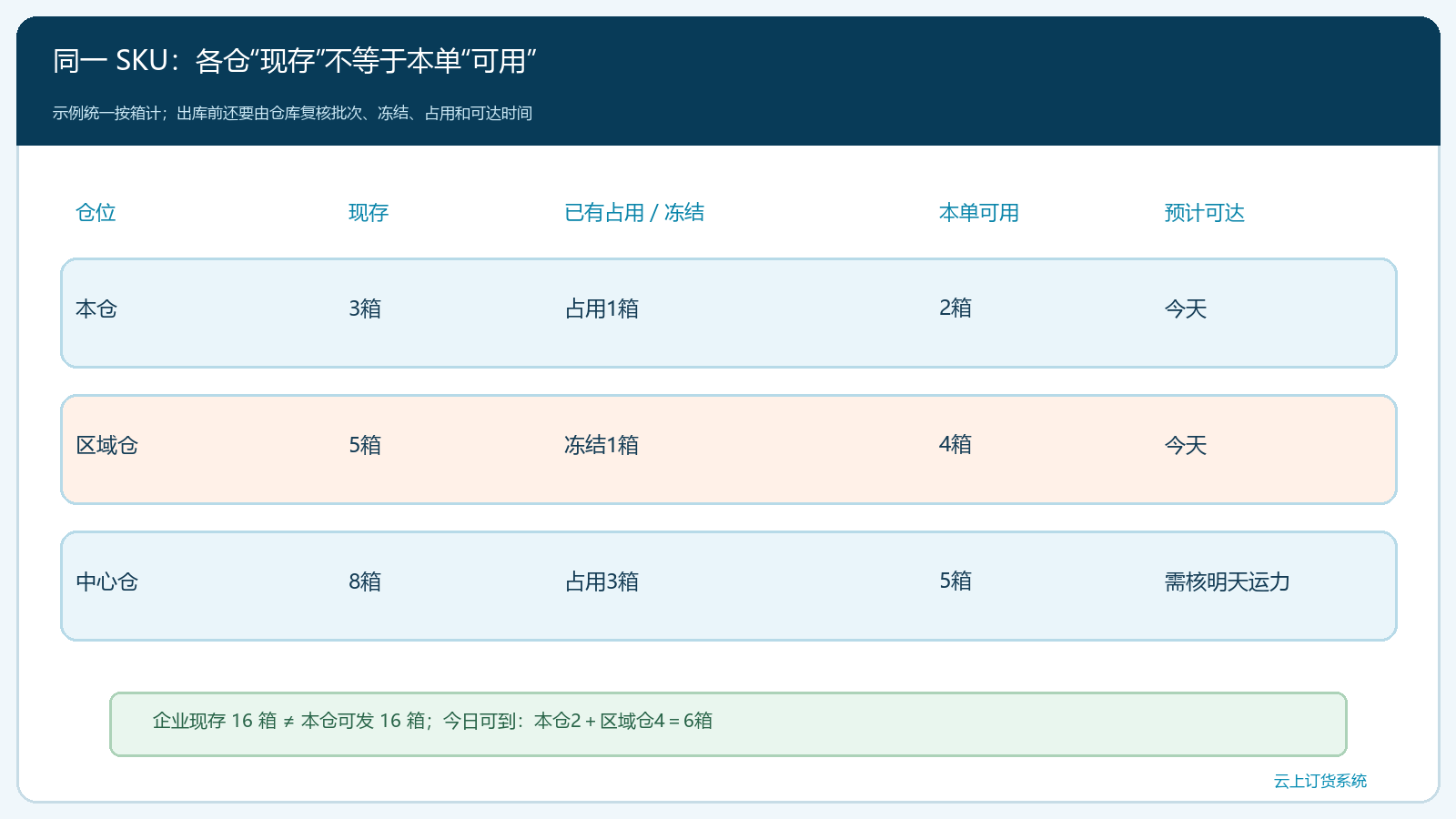Click the 云上订货系统 footer label
1456x819 pixels.
(x=1320, y=781)
